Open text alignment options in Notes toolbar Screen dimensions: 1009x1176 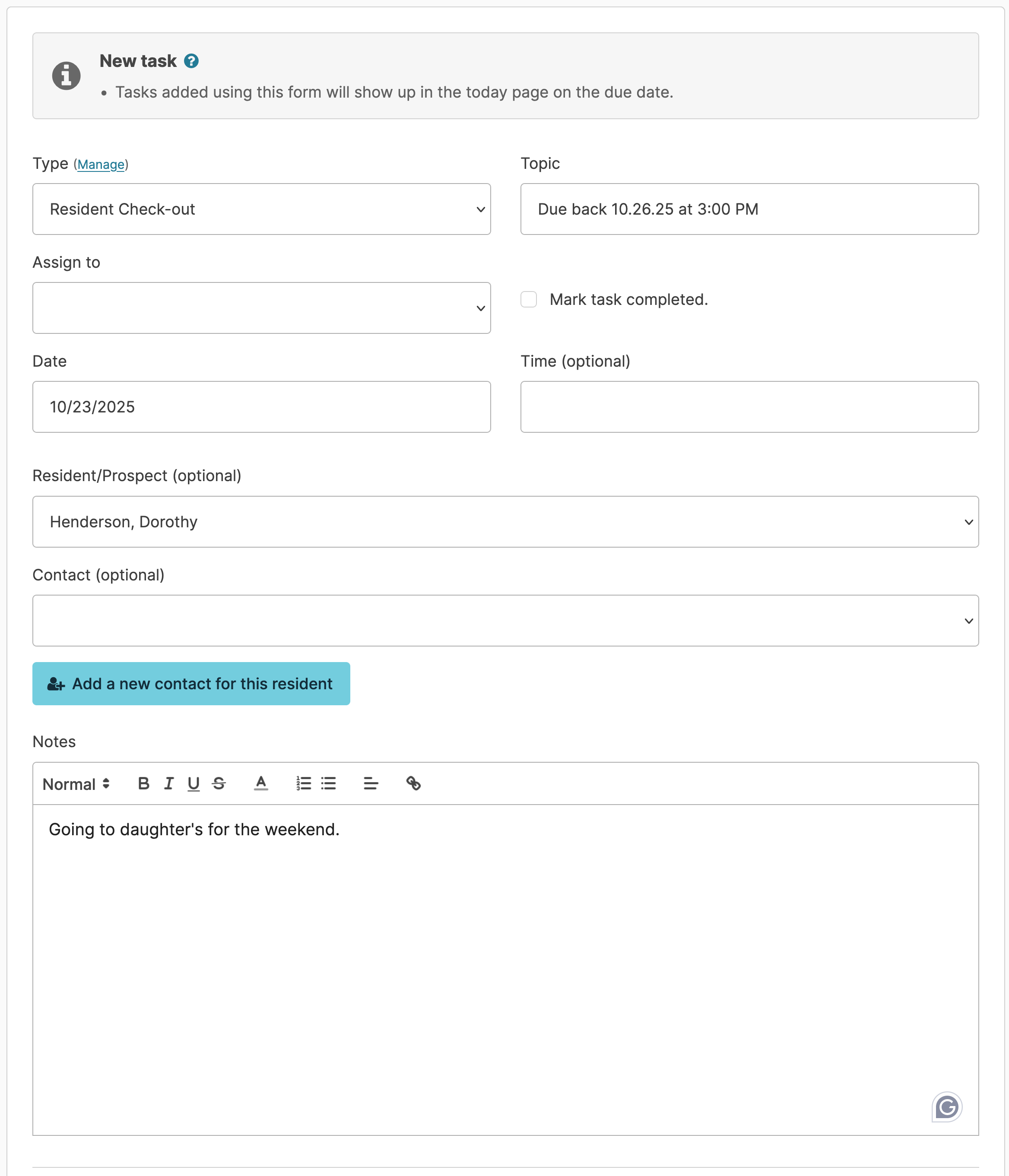point(371,784)
